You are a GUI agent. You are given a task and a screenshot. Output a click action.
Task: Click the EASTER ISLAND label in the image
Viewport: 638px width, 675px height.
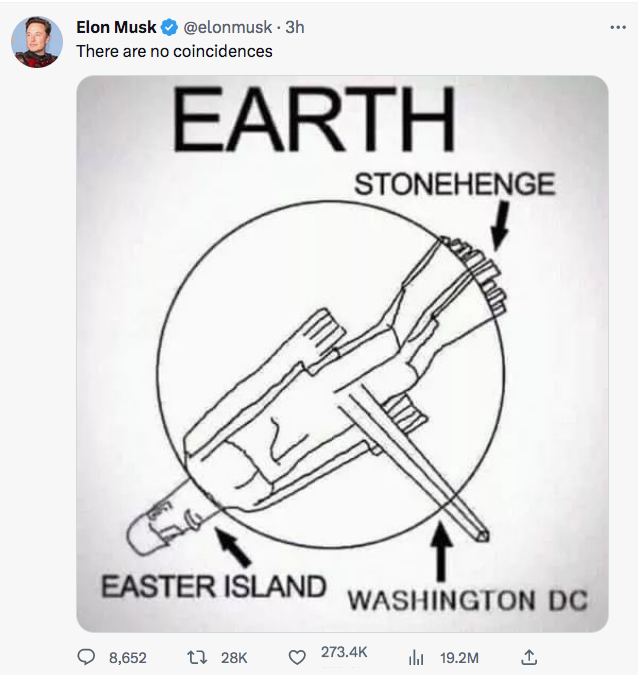(x=213, y=585)
